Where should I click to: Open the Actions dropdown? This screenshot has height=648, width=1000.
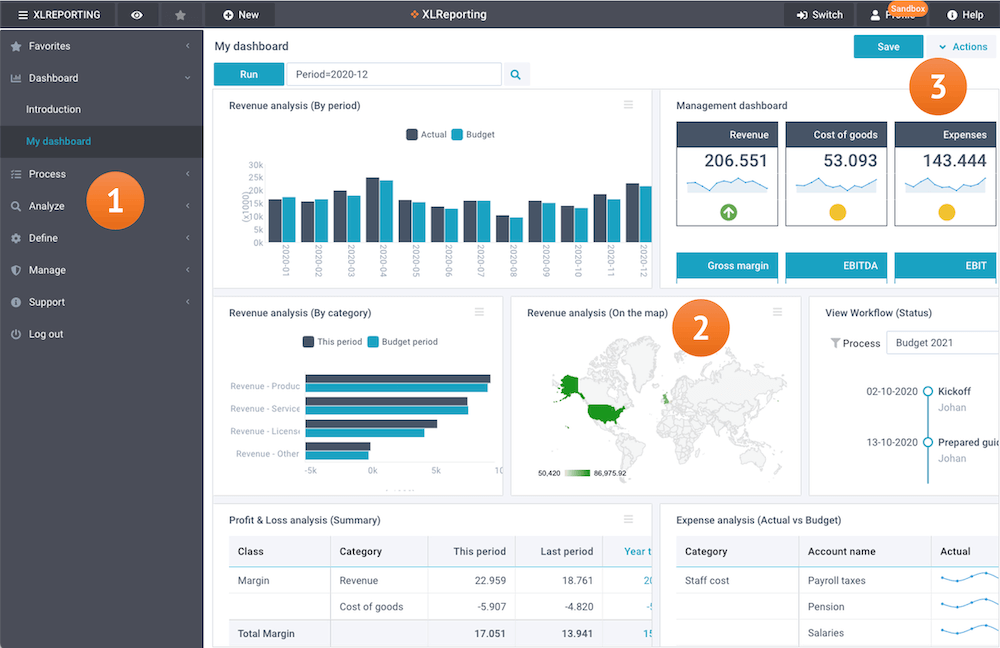coord(962,47)
